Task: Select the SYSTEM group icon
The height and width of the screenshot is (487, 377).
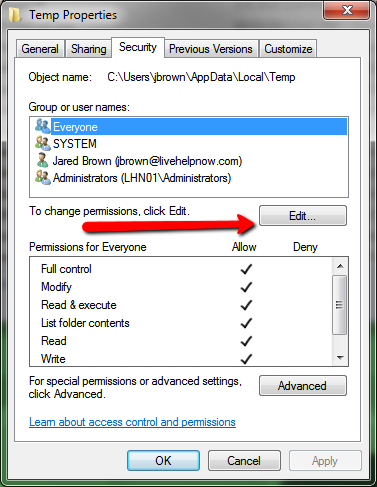Action: click(x=43, y=143)
